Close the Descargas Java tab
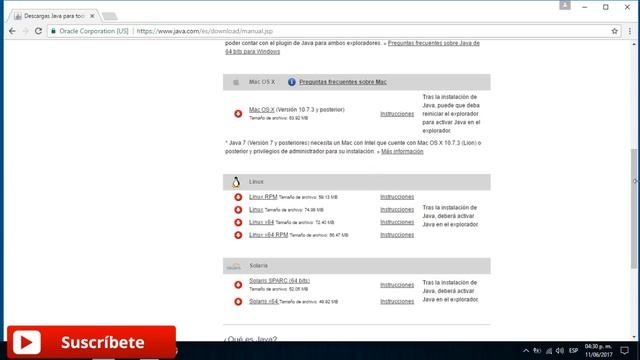This screenshot has height=360, width=640. pos(92,16)
